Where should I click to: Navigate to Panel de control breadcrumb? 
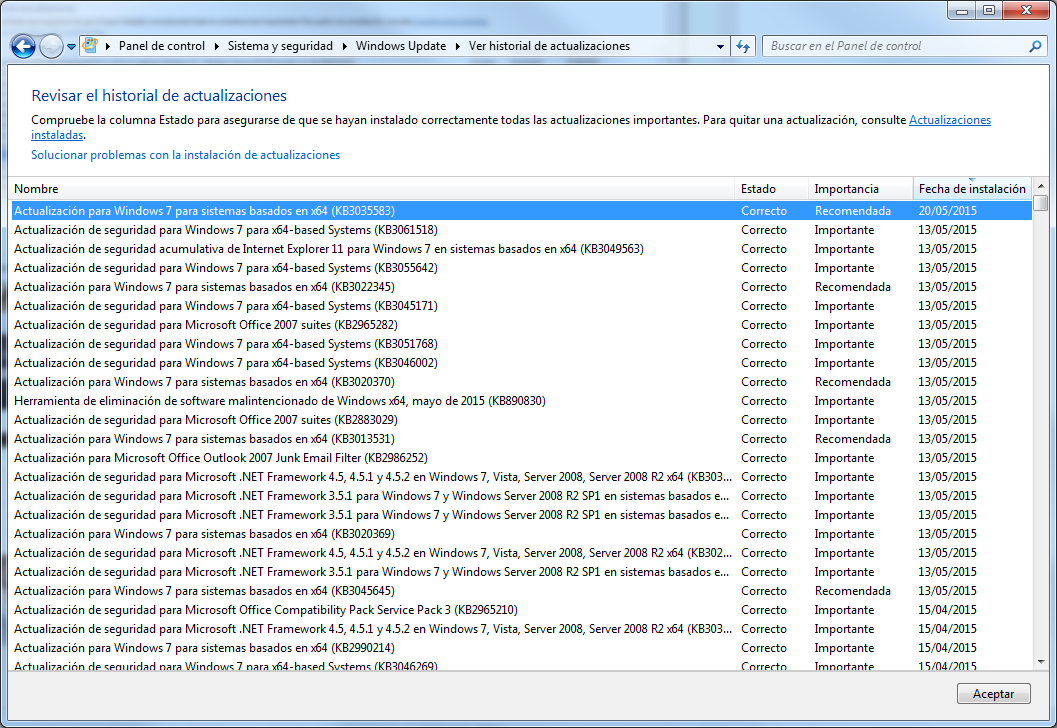161,46
